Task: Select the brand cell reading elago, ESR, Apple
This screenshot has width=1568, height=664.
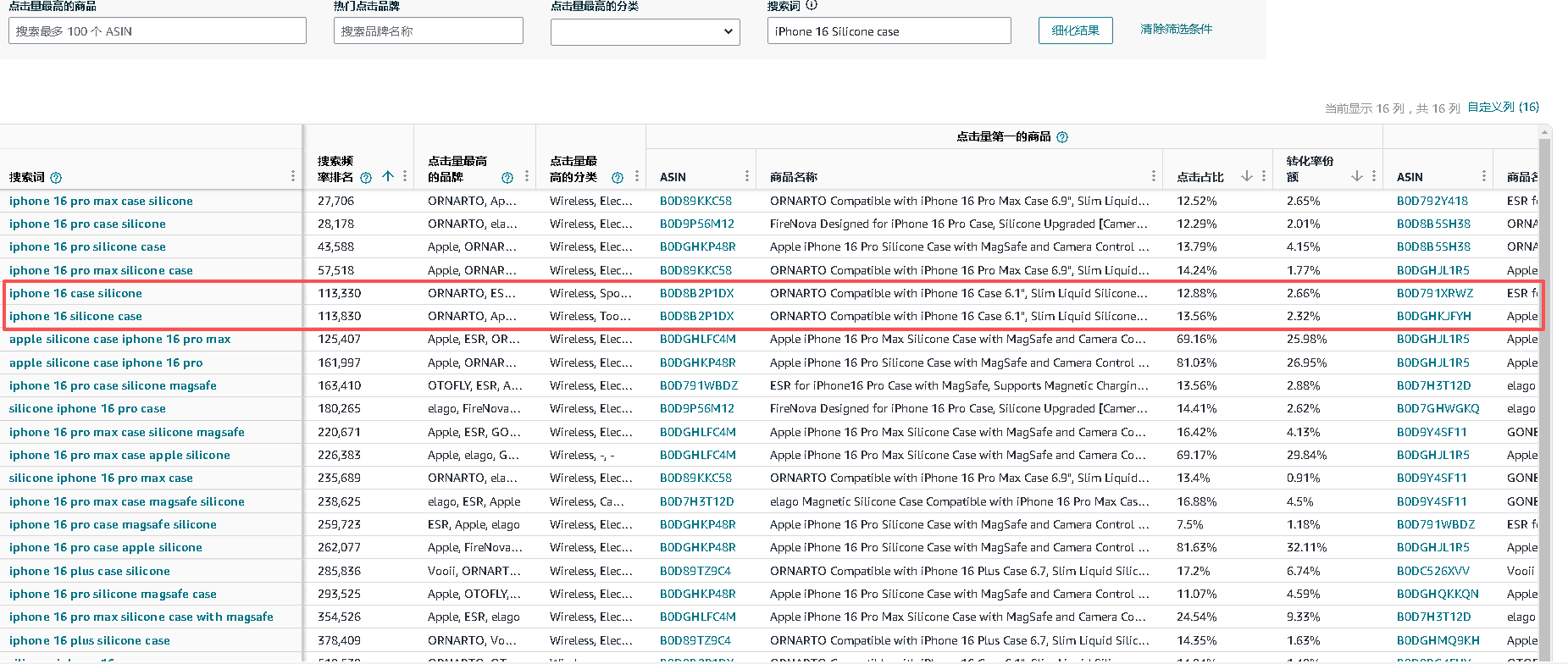Action: 474,502
